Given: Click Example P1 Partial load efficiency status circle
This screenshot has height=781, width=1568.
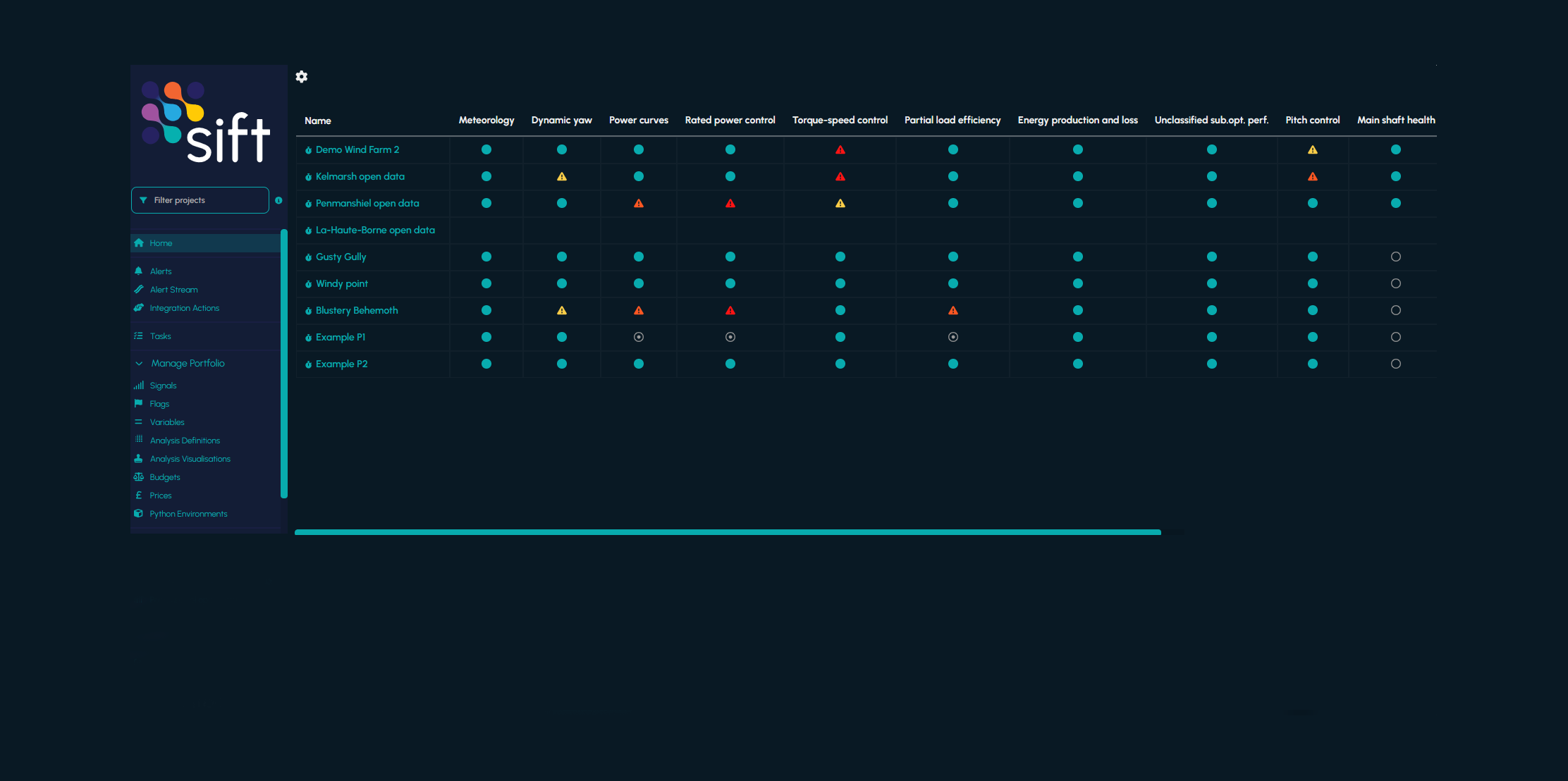Looking at the screenshot, I should (x=953, y=338).
